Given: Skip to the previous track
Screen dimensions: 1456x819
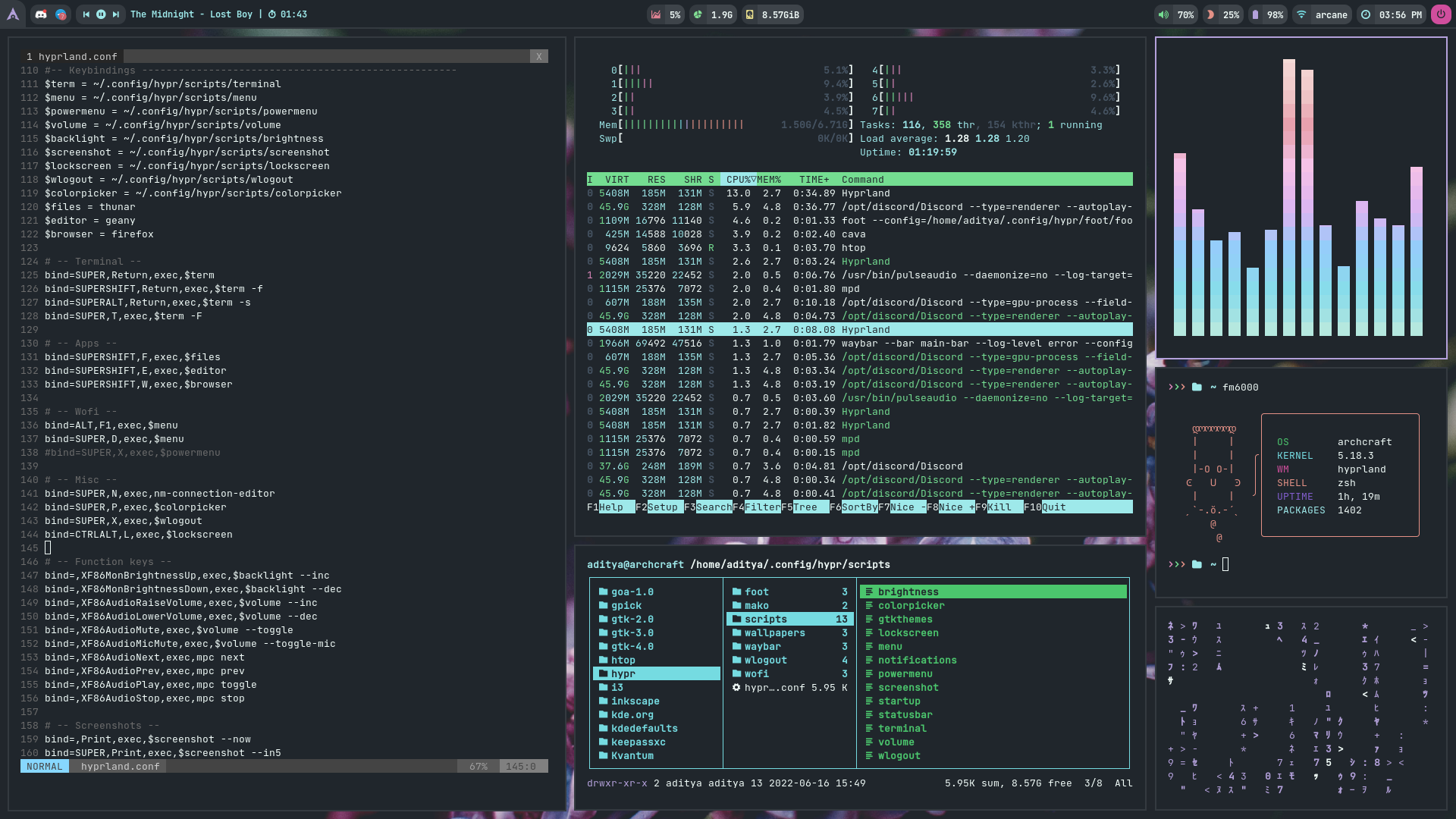Looking at the screenshot, I should pos(86,14).
